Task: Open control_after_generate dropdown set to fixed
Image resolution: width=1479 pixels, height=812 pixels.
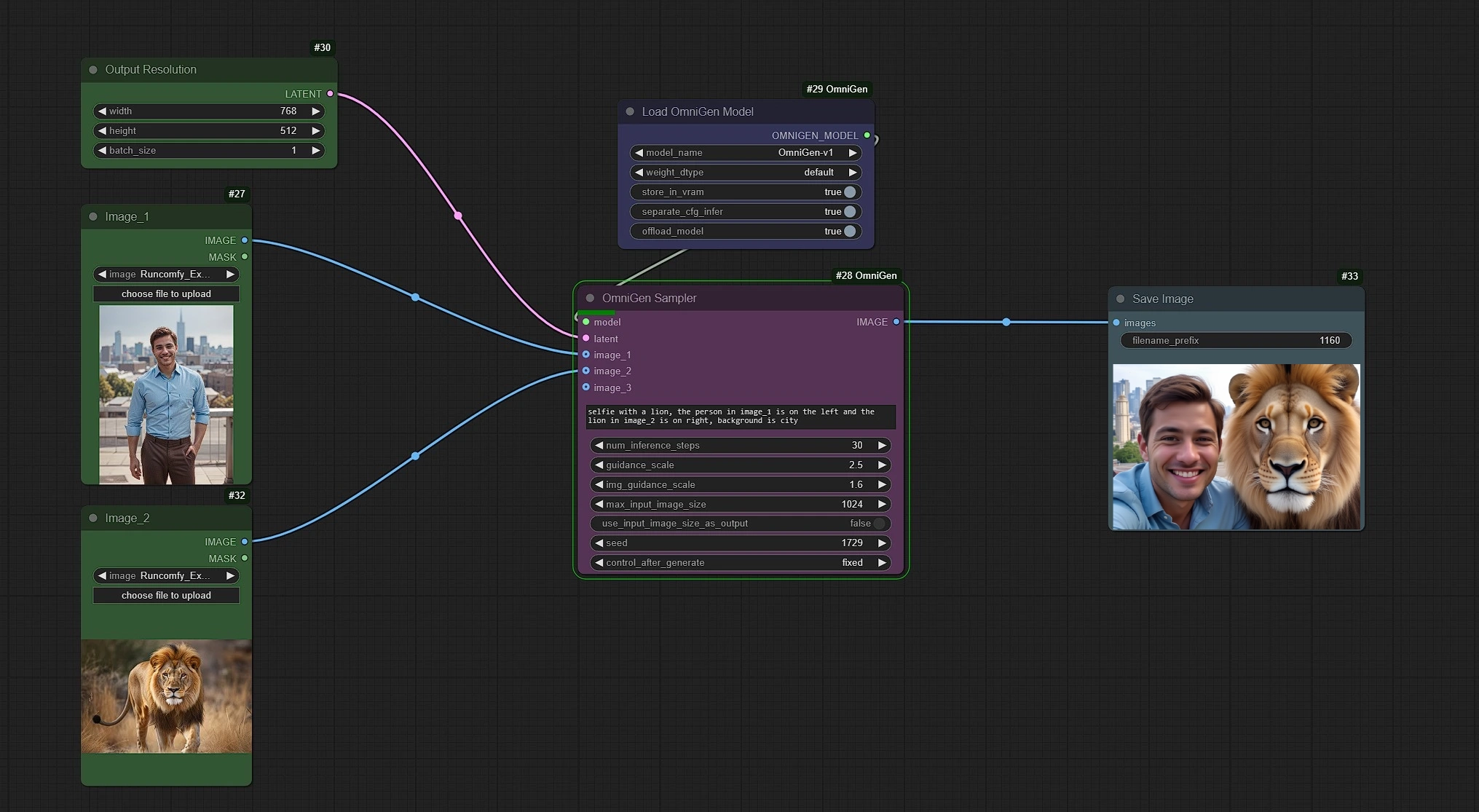Action: (740, 563)
